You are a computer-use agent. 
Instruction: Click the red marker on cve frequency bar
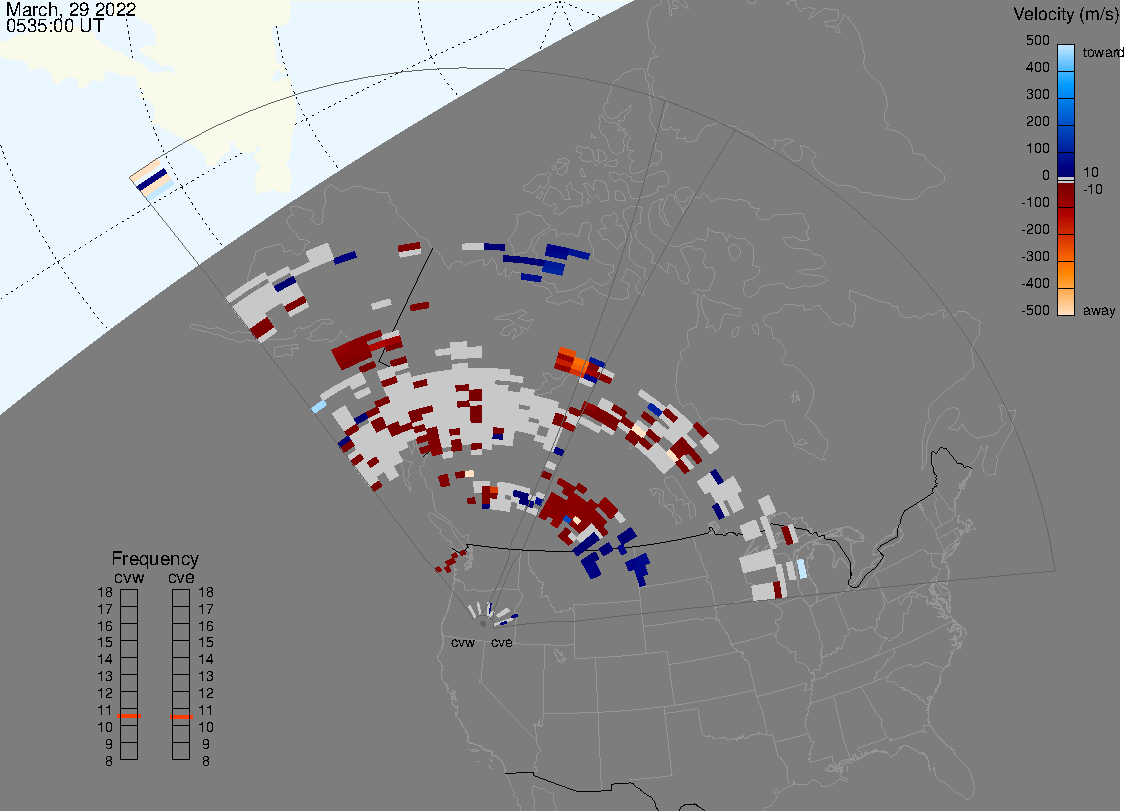tap(181, 716)
